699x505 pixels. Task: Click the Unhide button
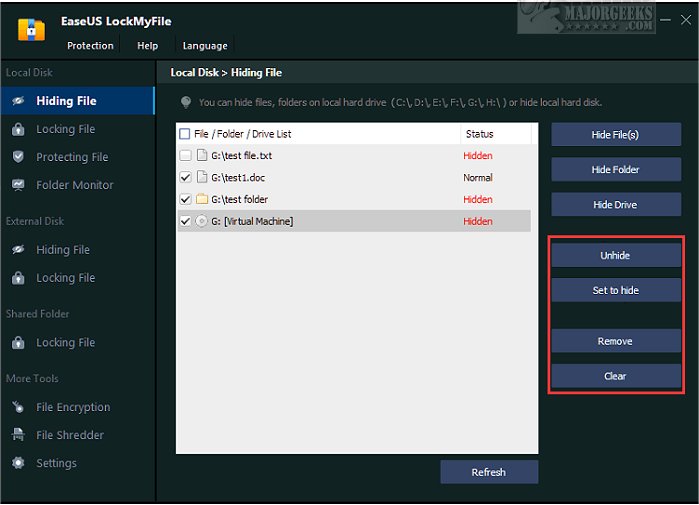[616, 255]
